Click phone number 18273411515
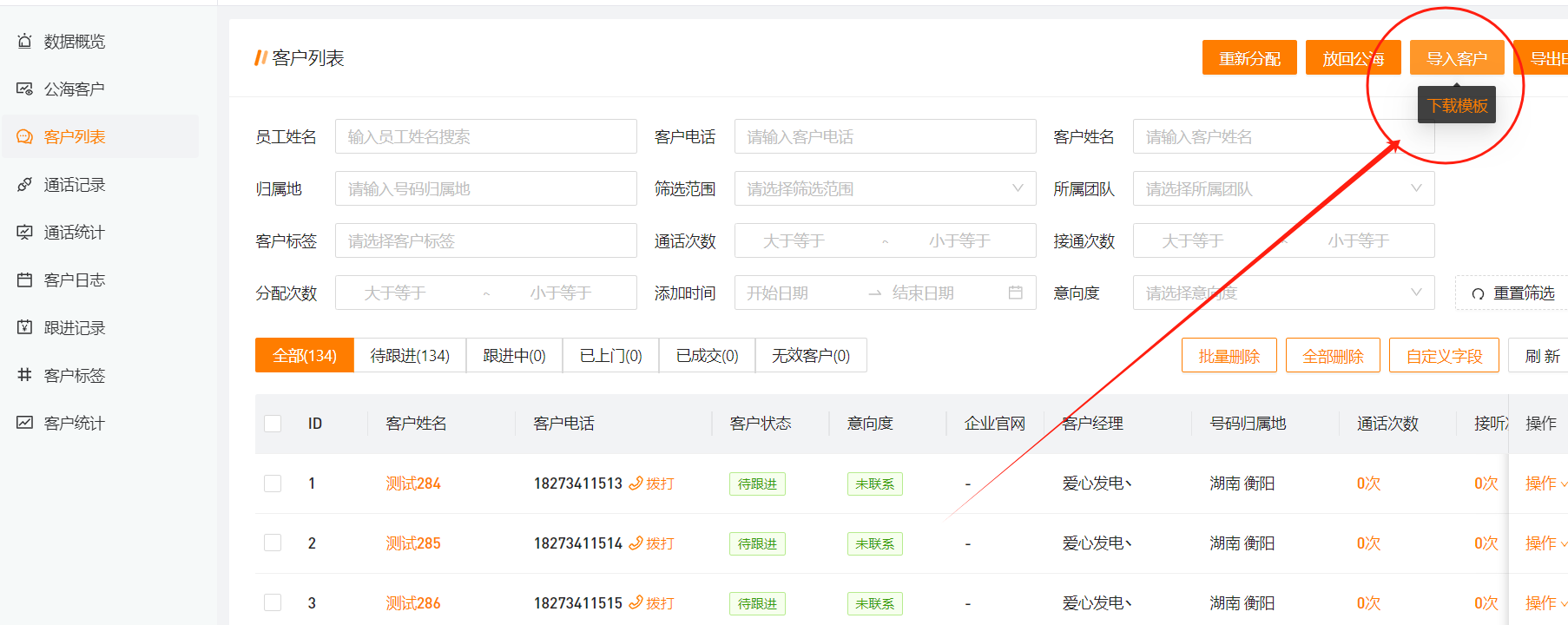1568x625 pixels. click(578, 603)
